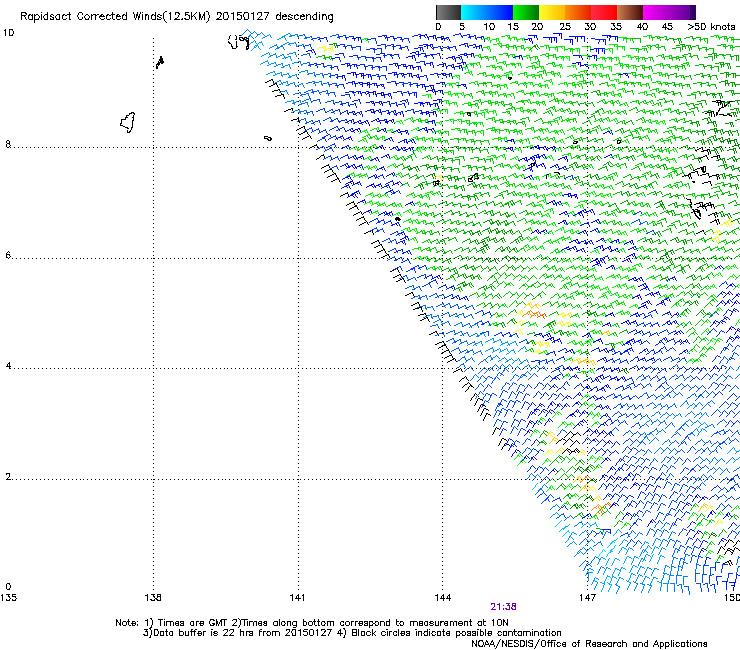Select the cyan-to-blue 5-15 knots legend gradient
Viewport: 740px width, 650px height.
click(x=487, y=12)
